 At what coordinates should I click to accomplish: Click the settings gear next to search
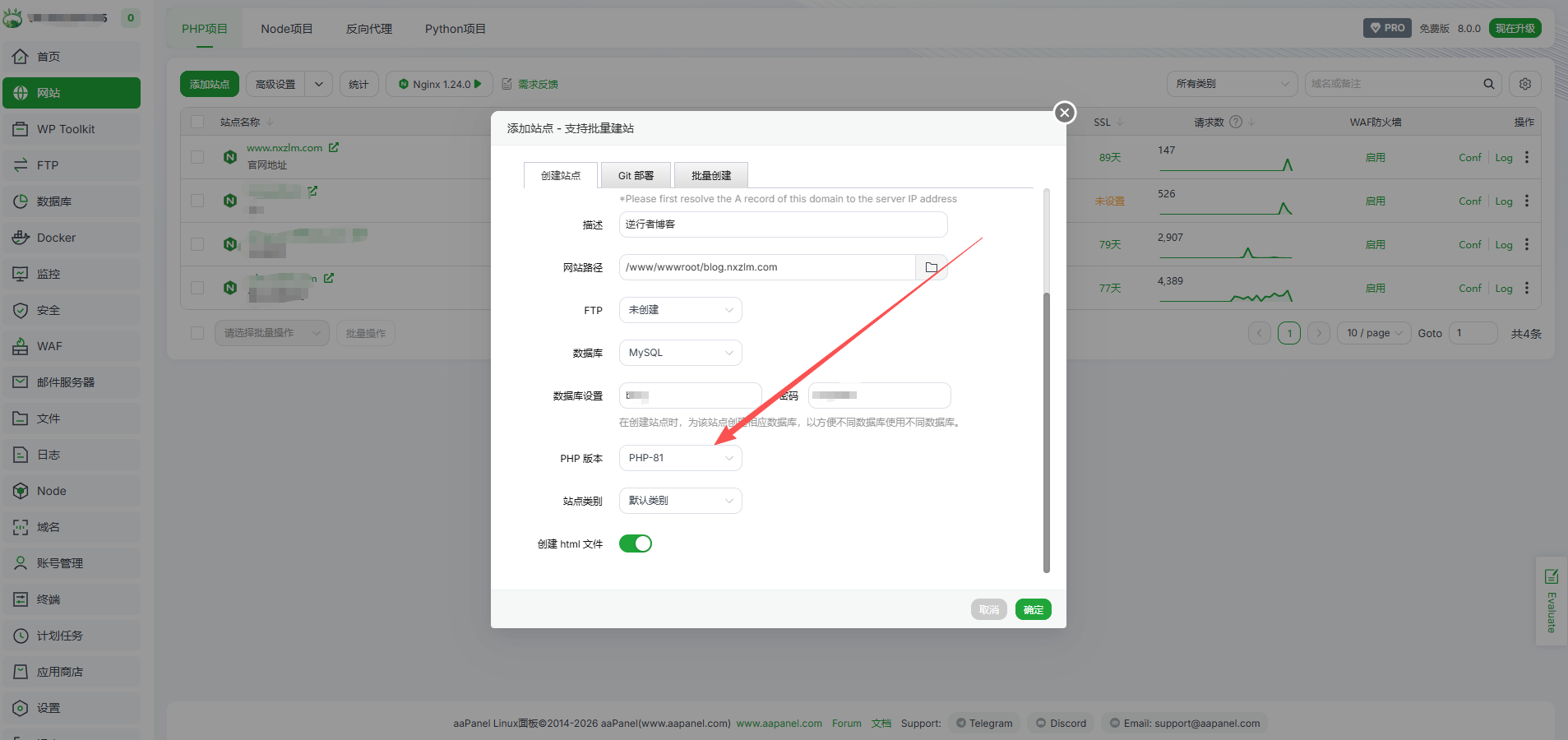tap(1525, 84)
